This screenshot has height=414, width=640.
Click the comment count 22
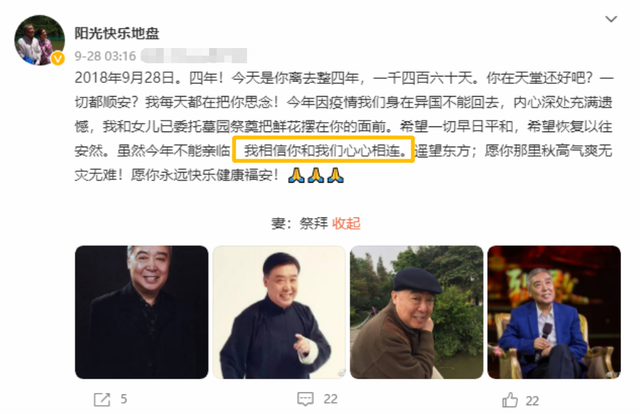tap(331, 399)
